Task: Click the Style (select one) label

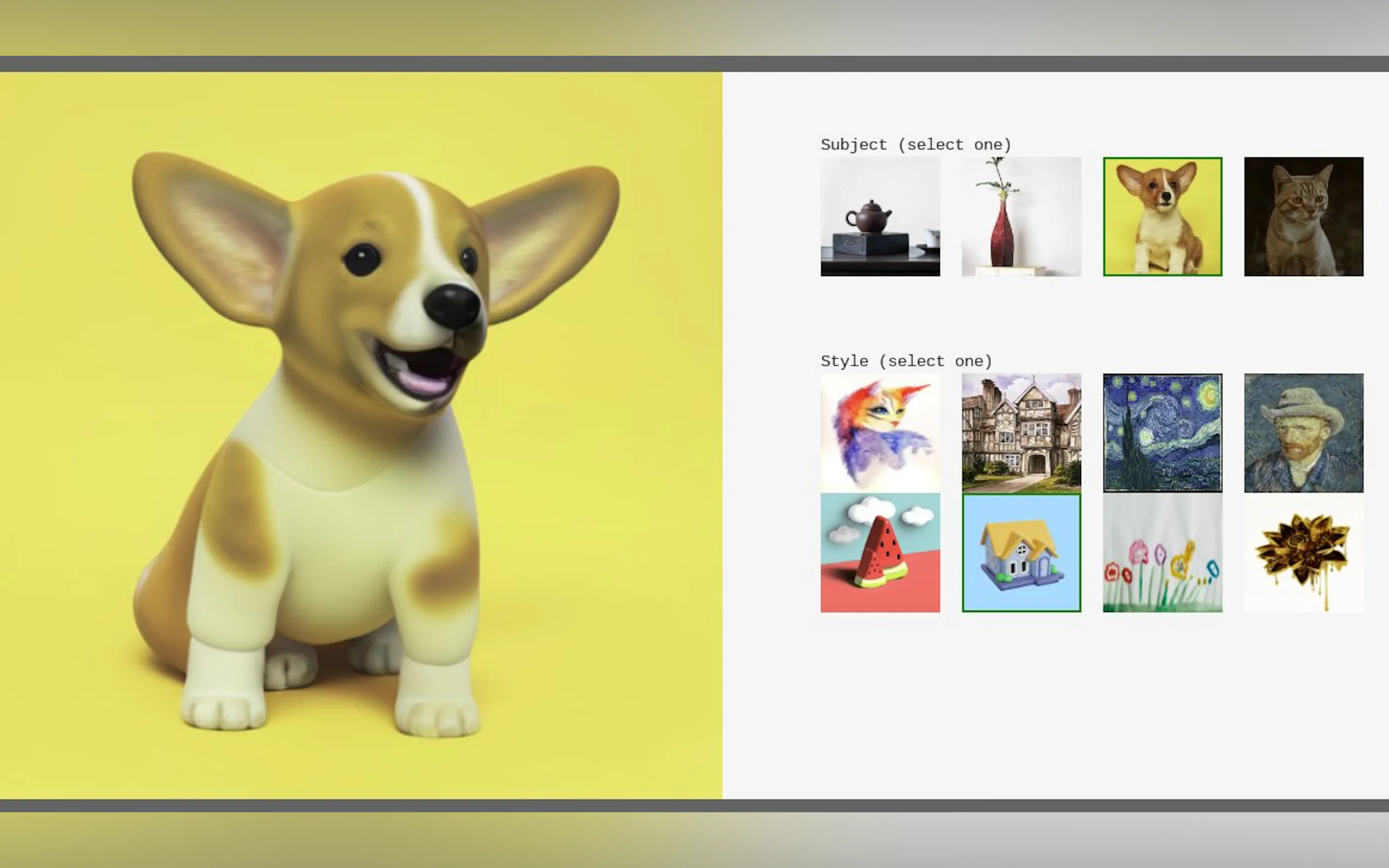Action: point(906,361)
